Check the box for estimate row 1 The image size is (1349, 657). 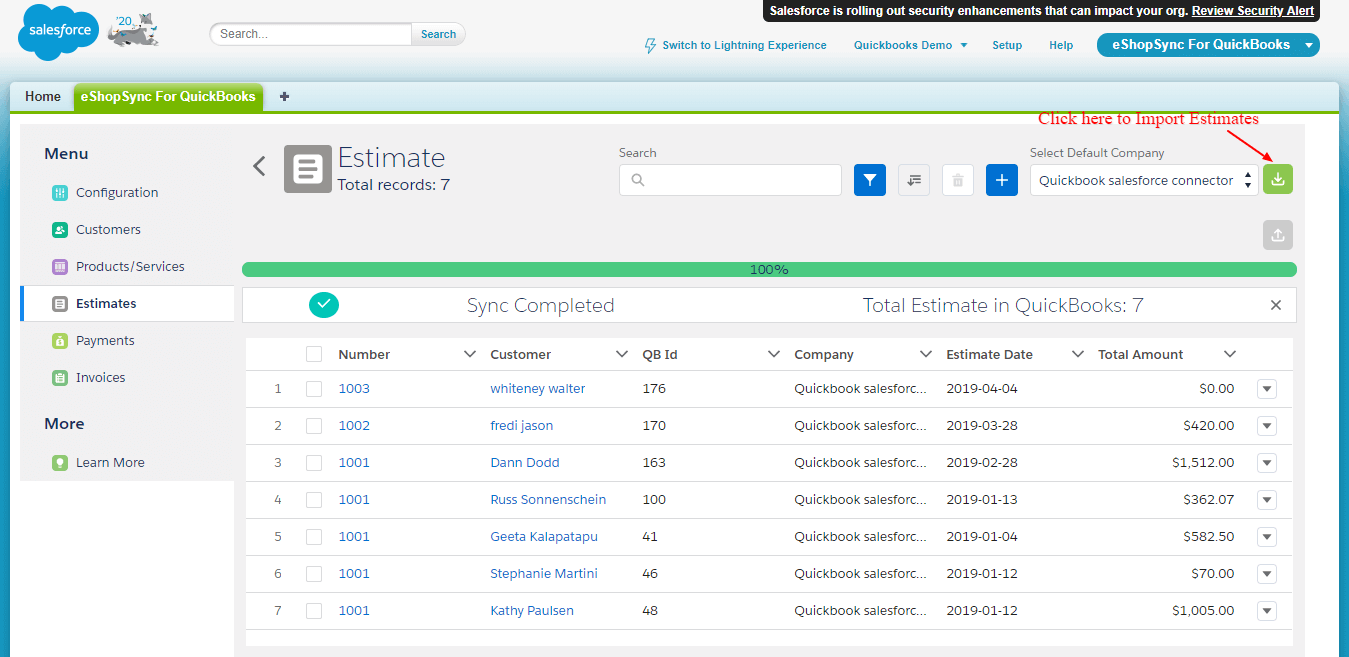(x=314, y=389)
